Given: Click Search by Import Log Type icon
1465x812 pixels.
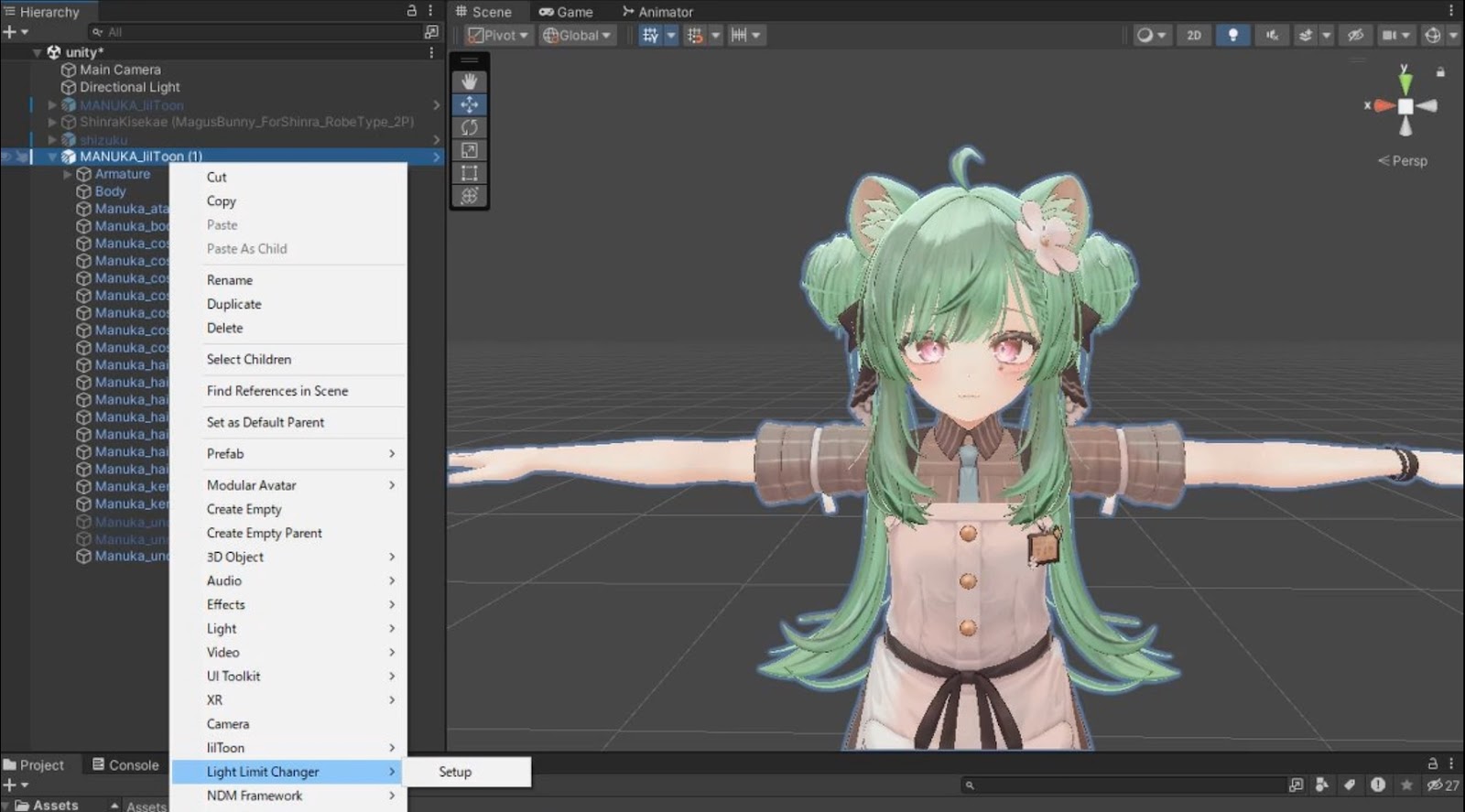Looking at the screenshot, I should 1378,785.
